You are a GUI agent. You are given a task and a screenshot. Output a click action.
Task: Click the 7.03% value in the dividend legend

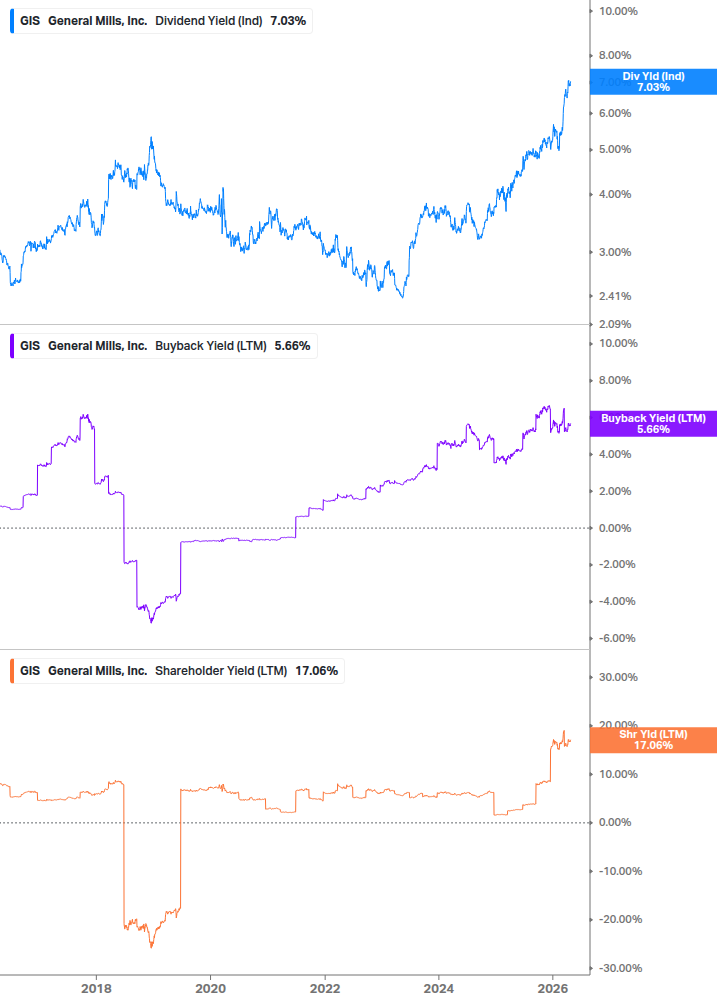288,21
